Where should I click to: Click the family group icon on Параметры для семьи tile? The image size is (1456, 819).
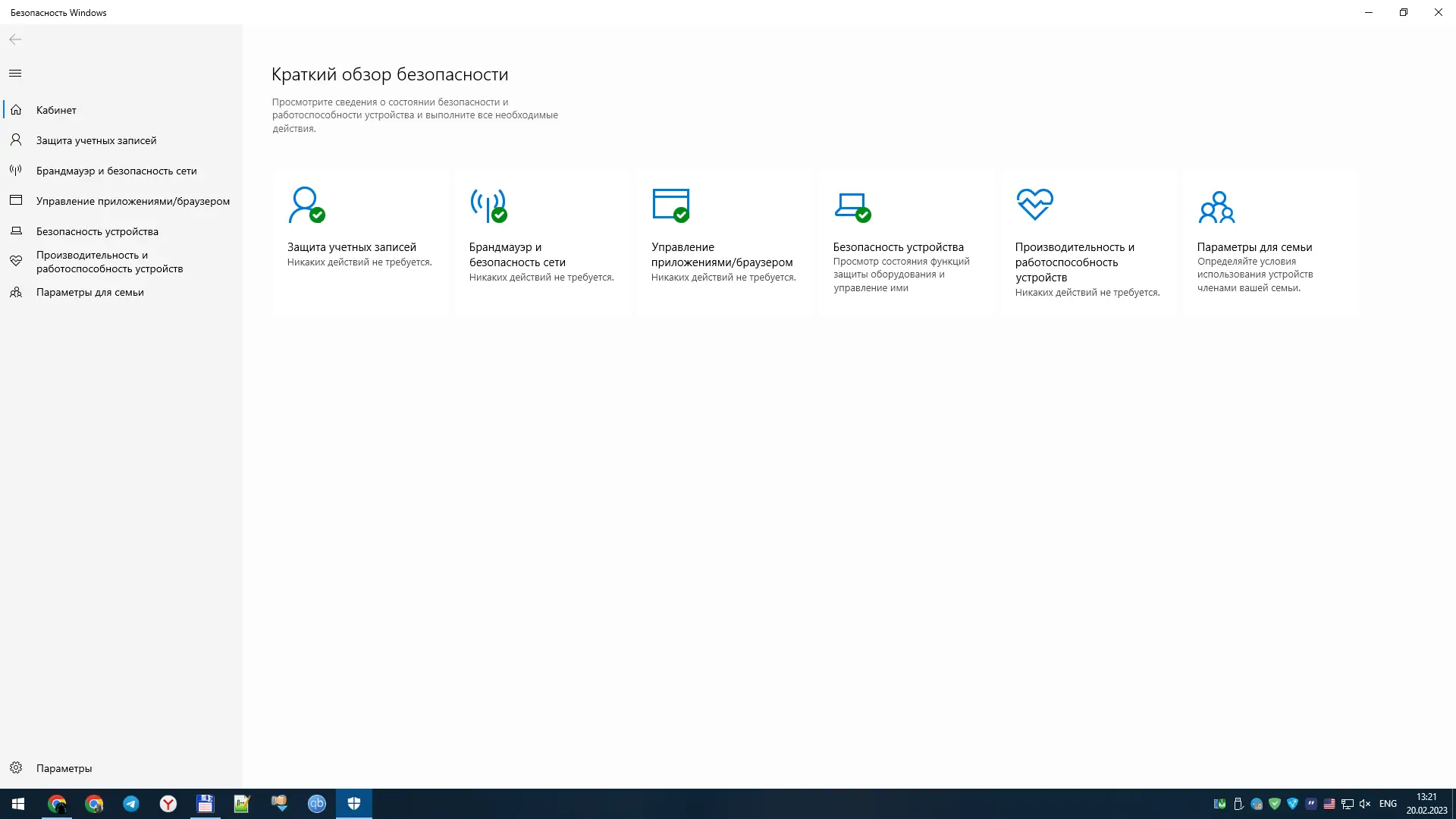point(1216,205)
